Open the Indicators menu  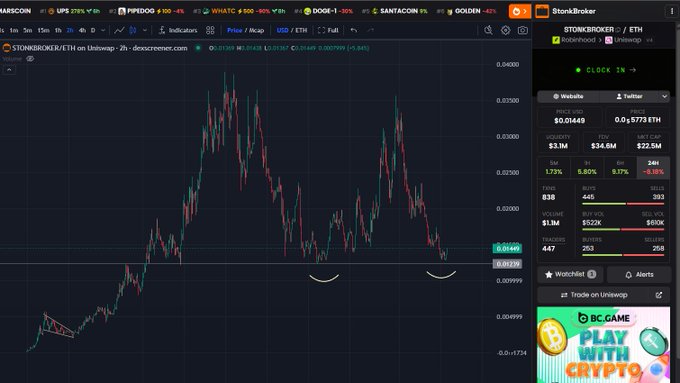(178, 30)
